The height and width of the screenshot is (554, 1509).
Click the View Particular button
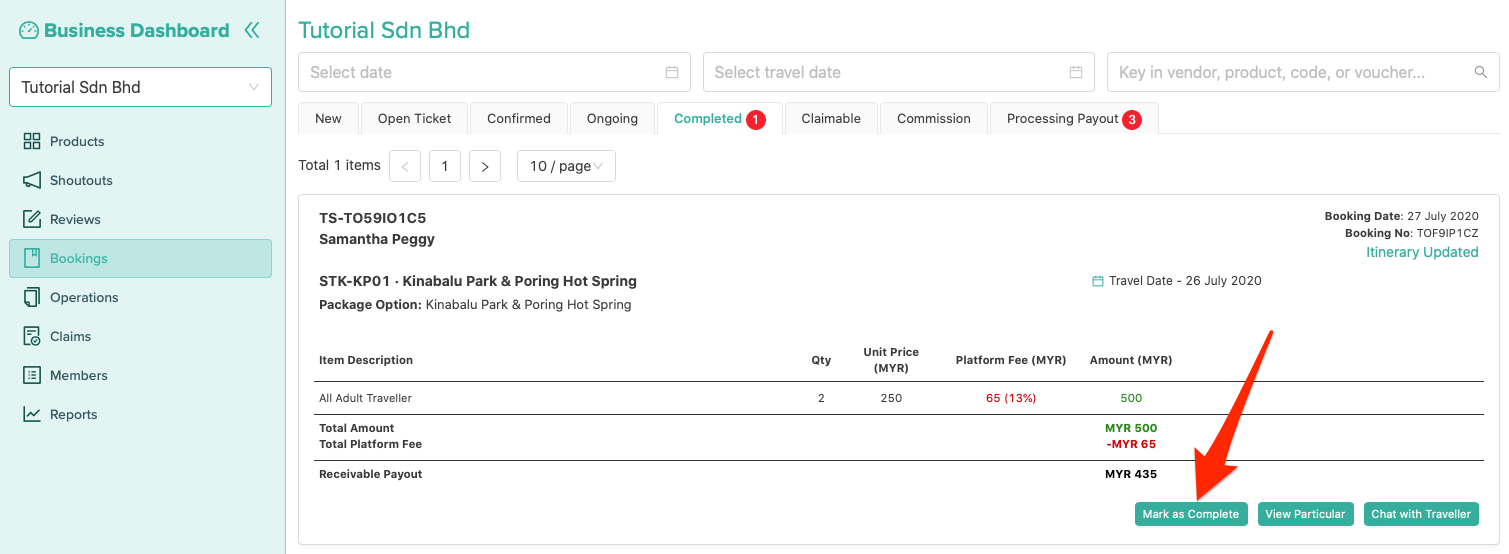point(1305,514)
